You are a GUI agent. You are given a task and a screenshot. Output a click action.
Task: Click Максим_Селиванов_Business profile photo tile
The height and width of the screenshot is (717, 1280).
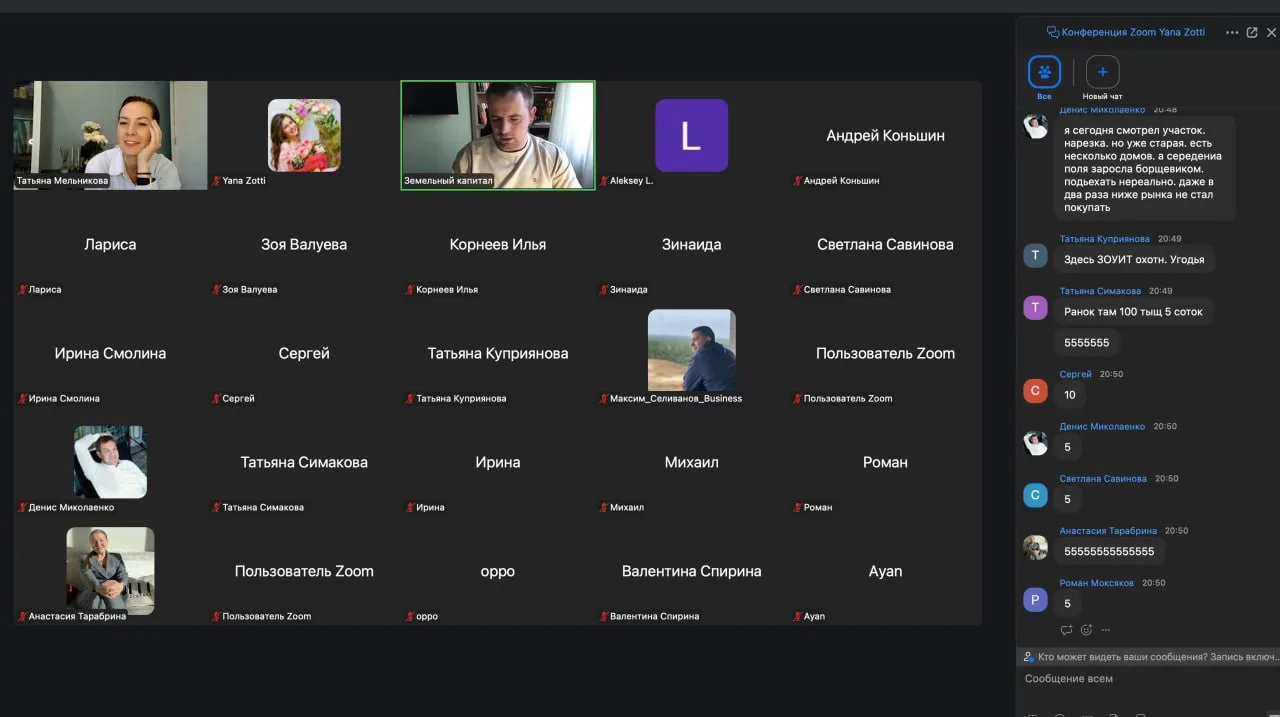point(692,350)
